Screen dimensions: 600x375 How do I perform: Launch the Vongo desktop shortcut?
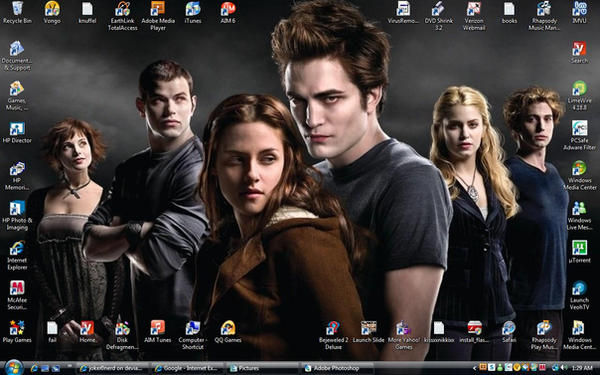coord(52,13)
